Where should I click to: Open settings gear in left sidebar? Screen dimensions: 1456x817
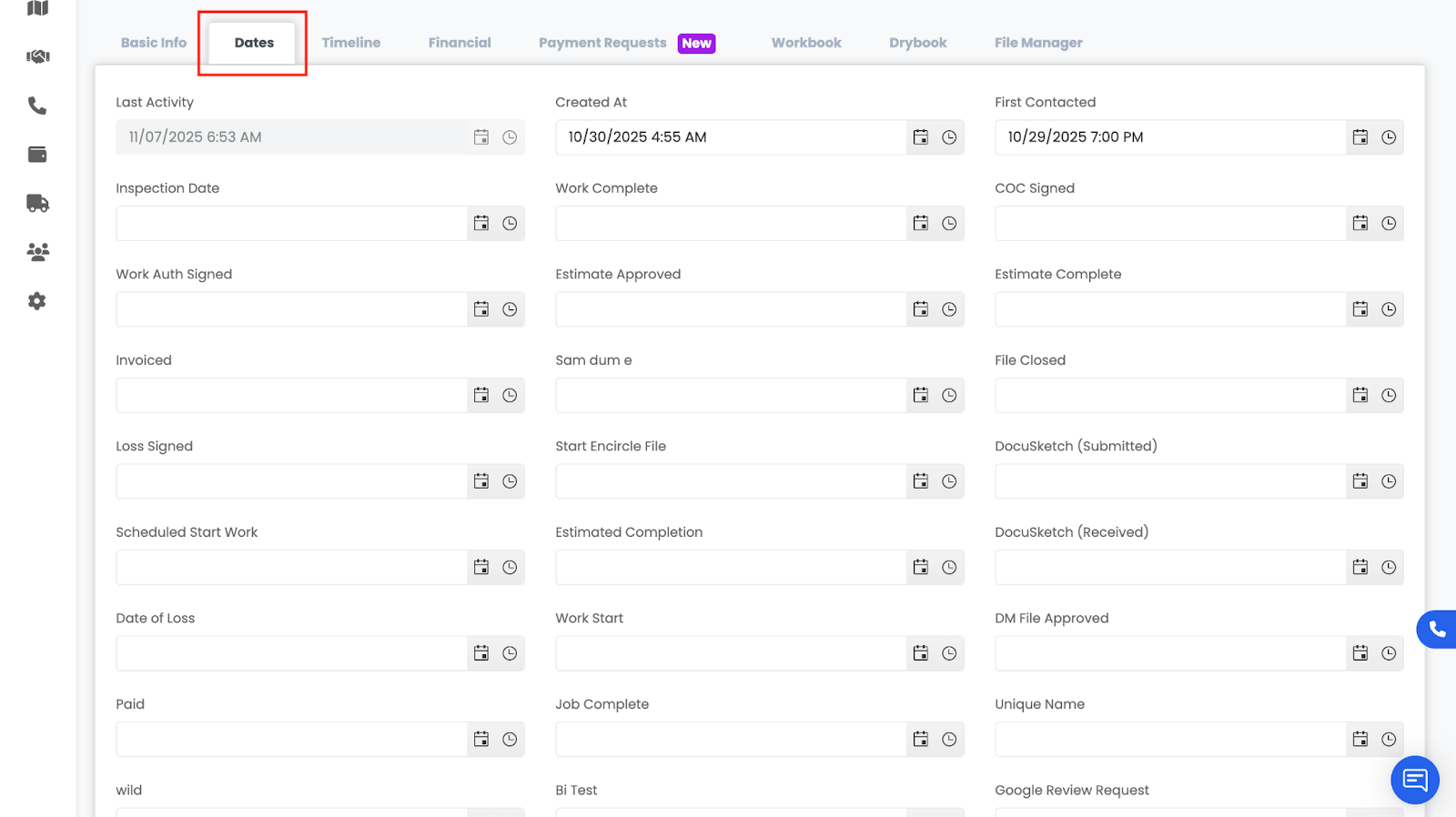(x=37, y=301)
